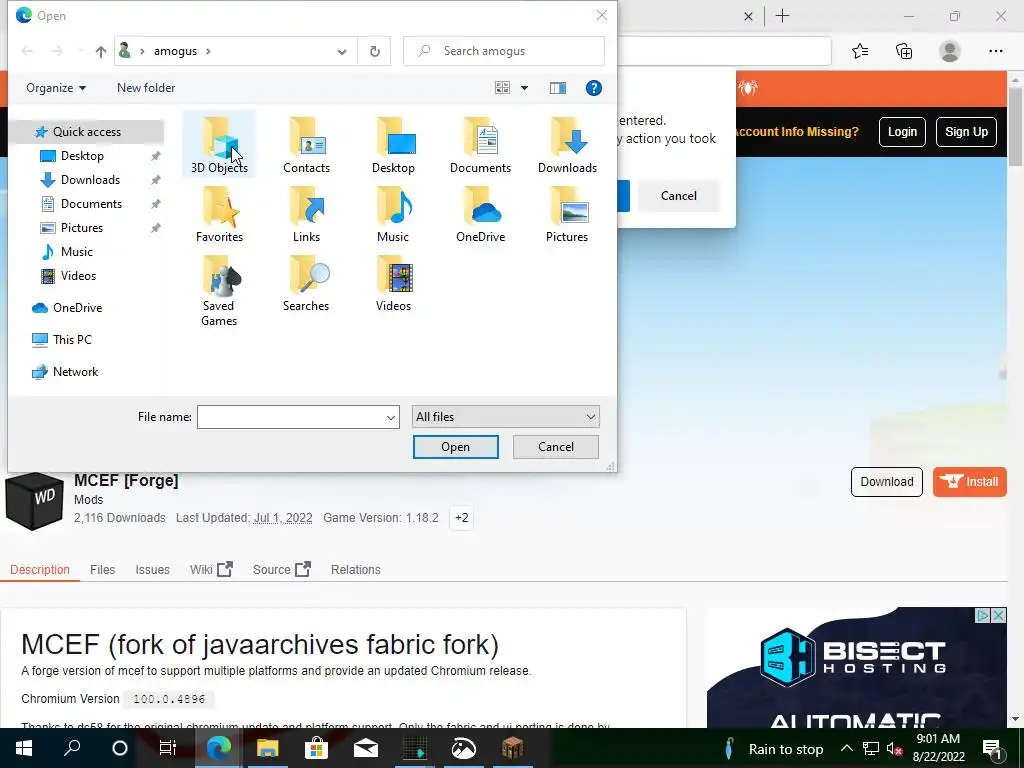Screen dimensions: 1024x768
Task: Select the Videos folder in file list
Action: point(393,283)
